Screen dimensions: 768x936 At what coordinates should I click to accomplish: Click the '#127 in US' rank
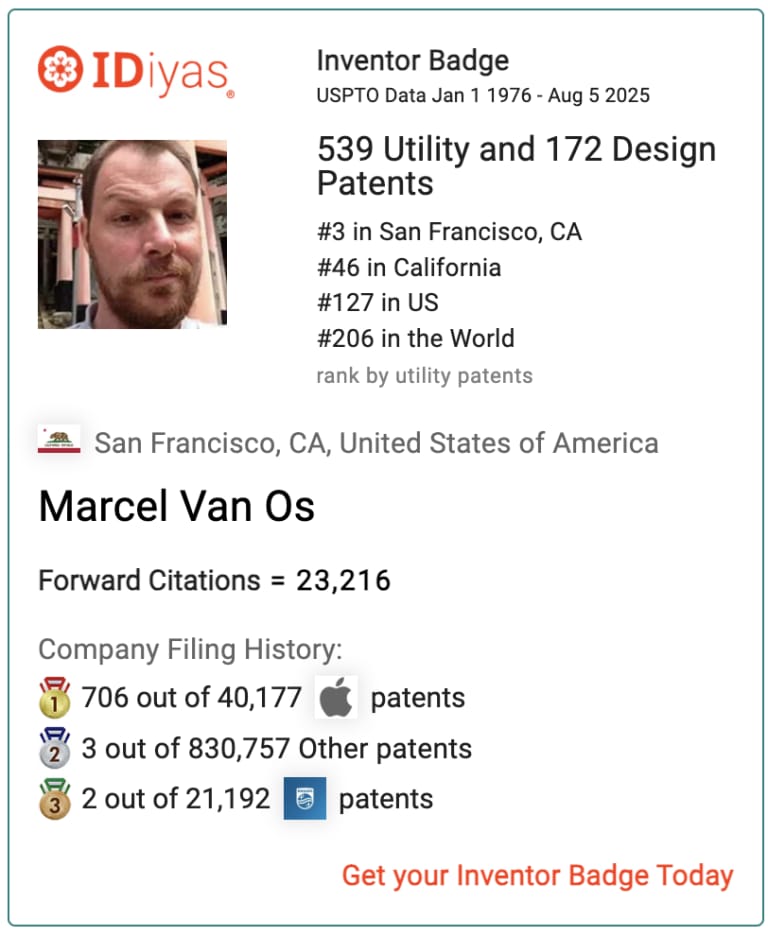[377, 303]
